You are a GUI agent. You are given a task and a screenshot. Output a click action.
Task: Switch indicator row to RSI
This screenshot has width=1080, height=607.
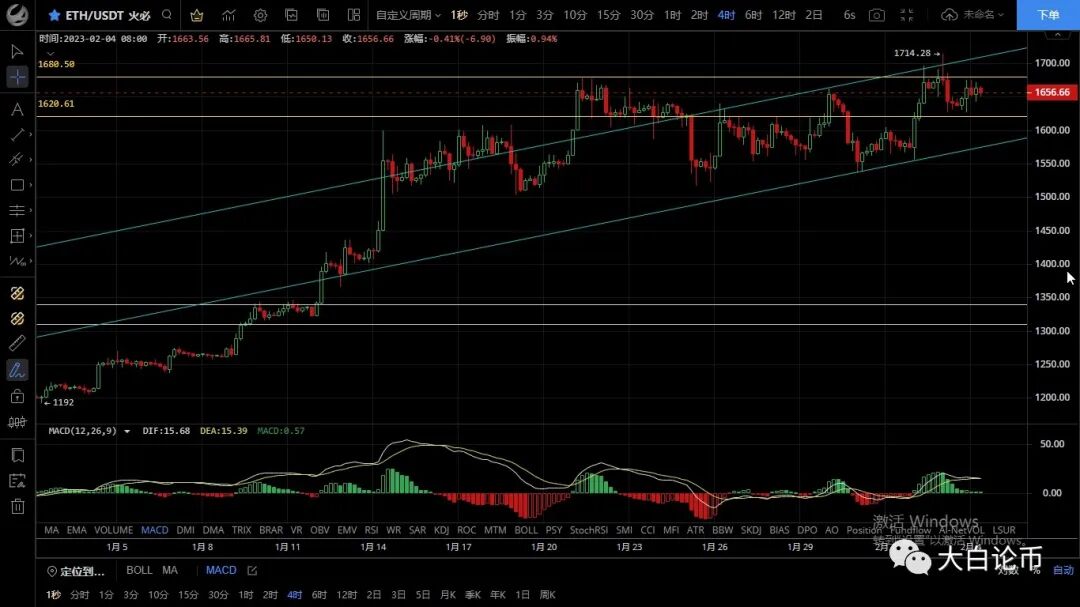pos(371,530)
